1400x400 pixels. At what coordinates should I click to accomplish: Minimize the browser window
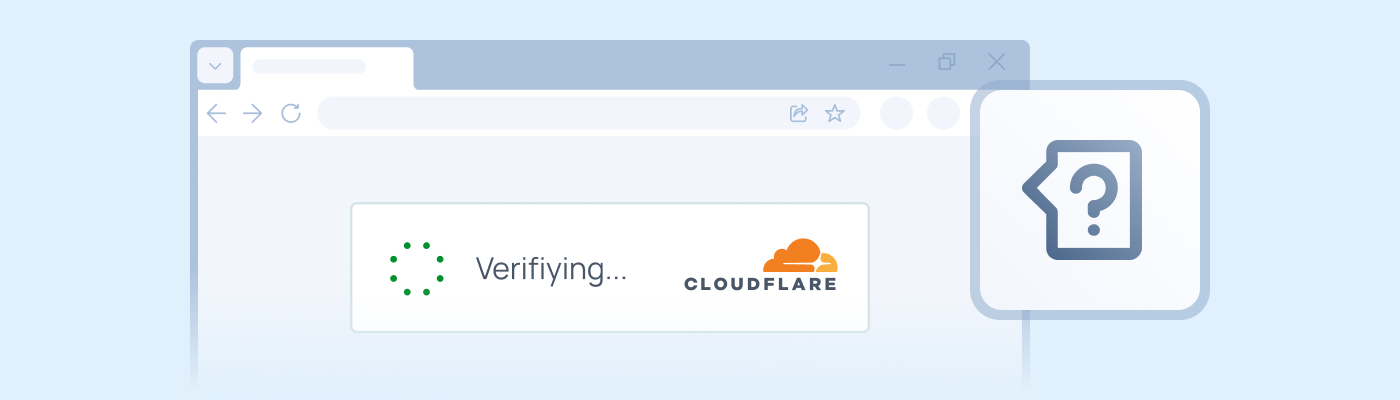(x=897, y=65)
